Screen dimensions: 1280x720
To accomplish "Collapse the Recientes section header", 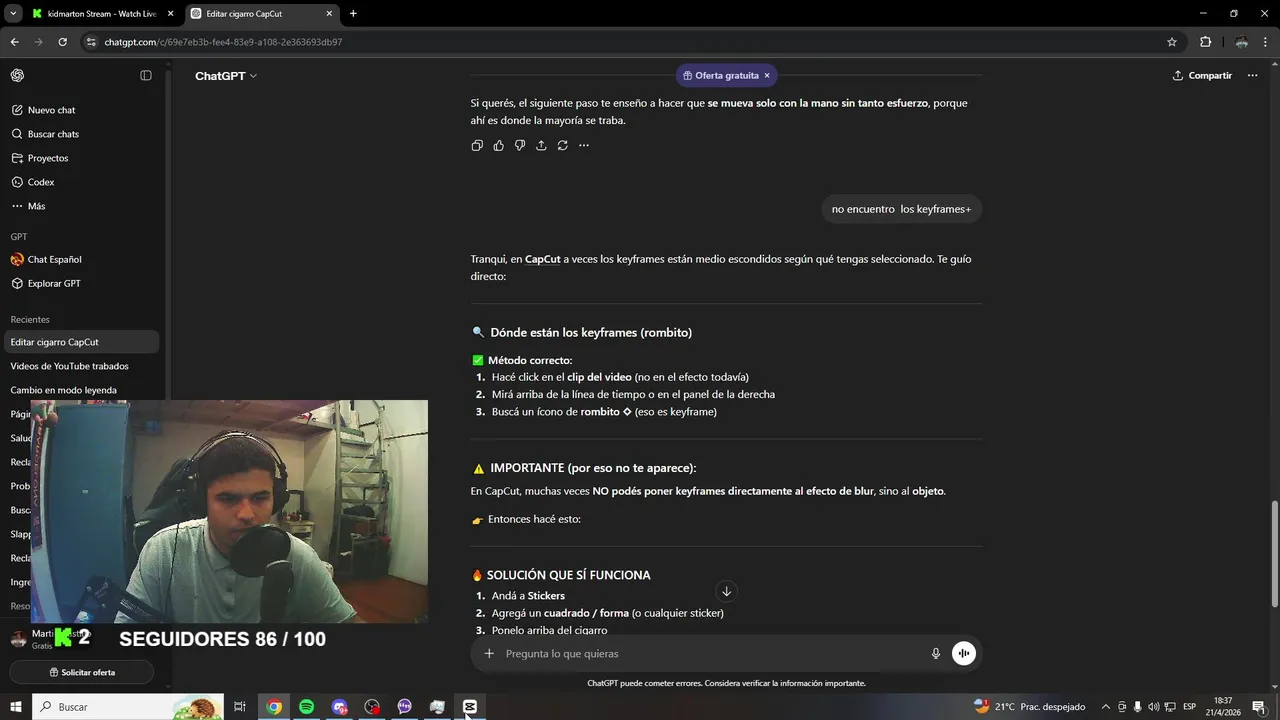I will 30,320.
